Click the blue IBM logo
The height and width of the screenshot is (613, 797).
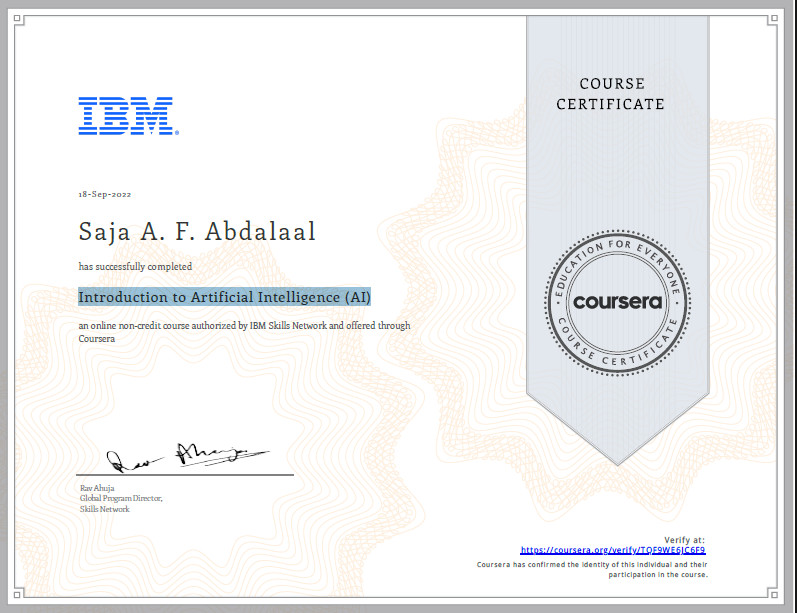point(128,116)
